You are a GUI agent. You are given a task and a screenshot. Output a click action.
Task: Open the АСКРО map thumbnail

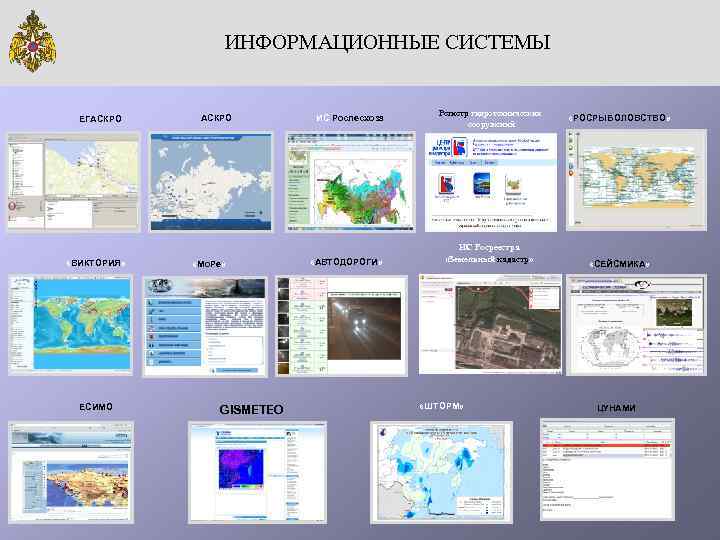[x=211, y=182]
